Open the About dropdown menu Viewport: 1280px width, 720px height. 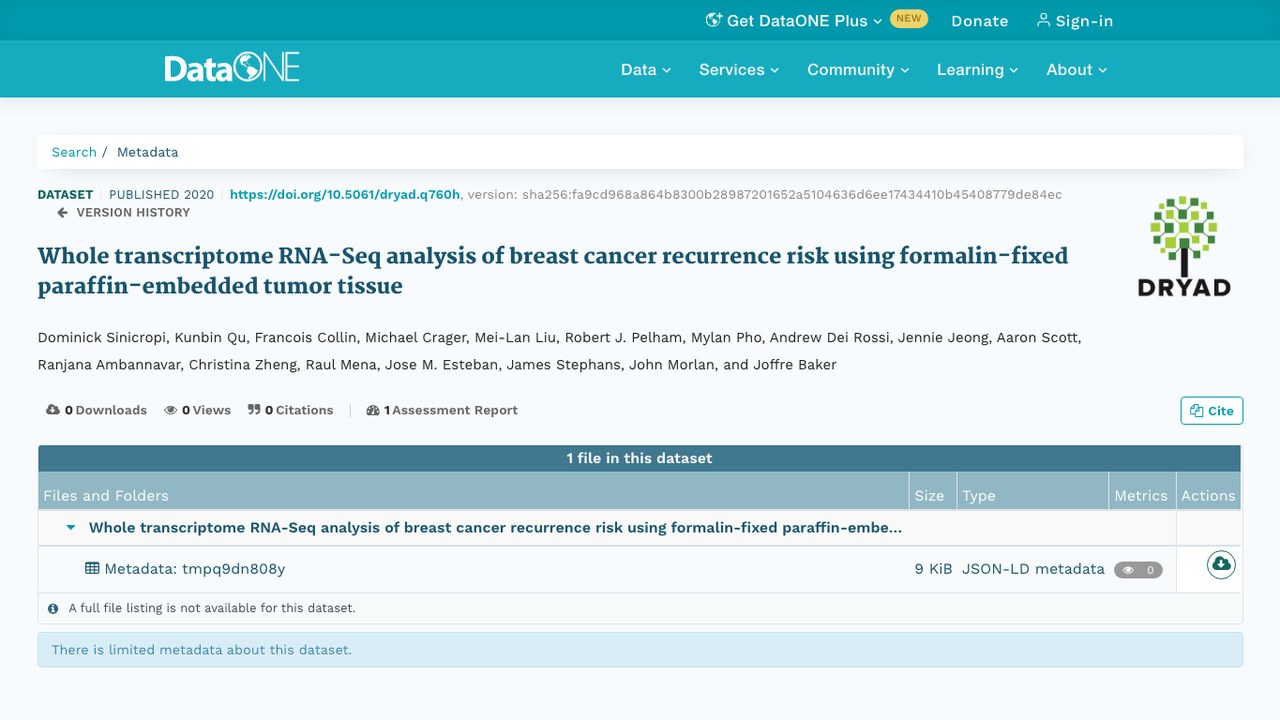pyautogui.click(x=1077, y=69)
